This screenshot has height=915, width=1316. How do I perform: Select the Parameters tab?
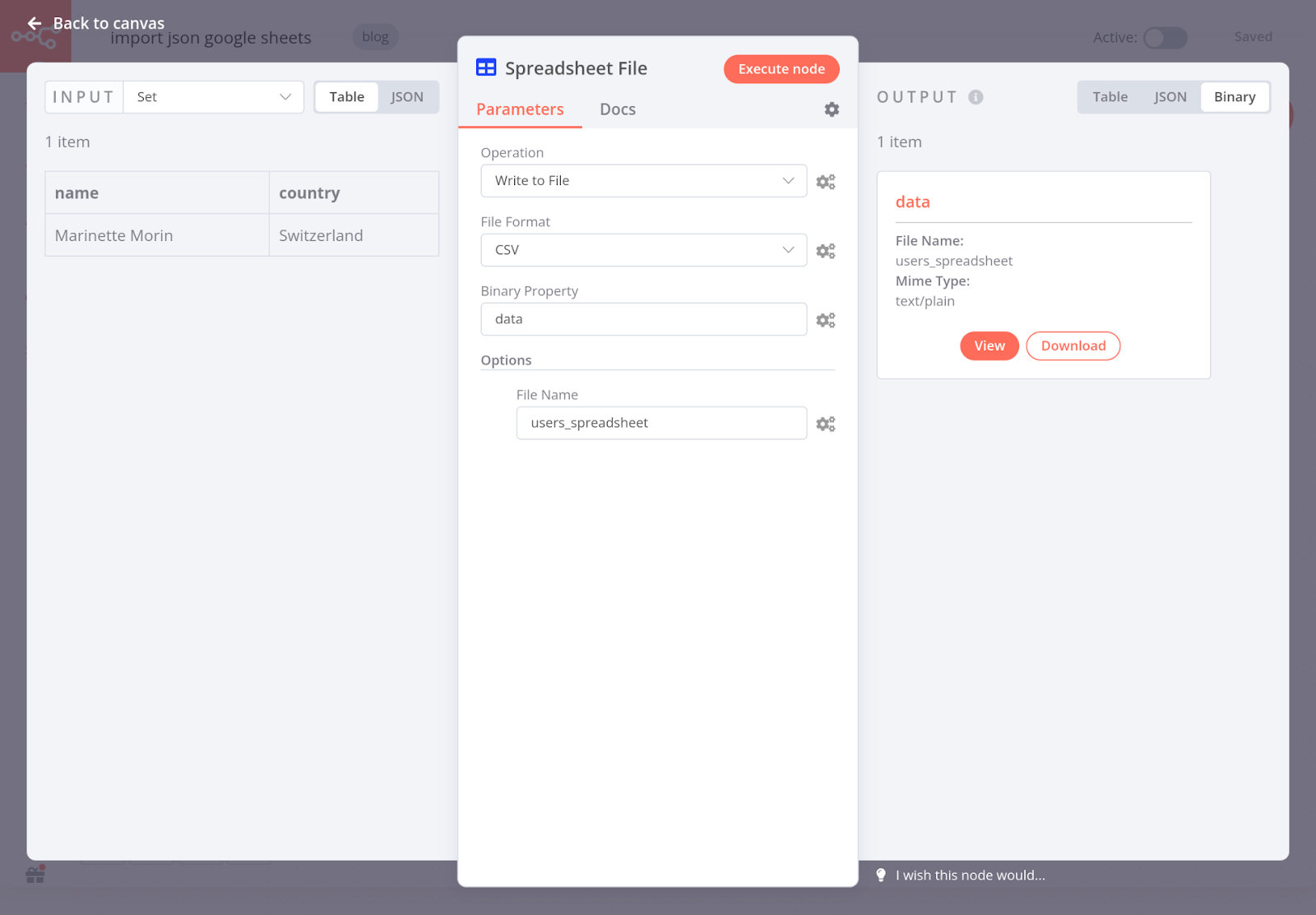520,109
